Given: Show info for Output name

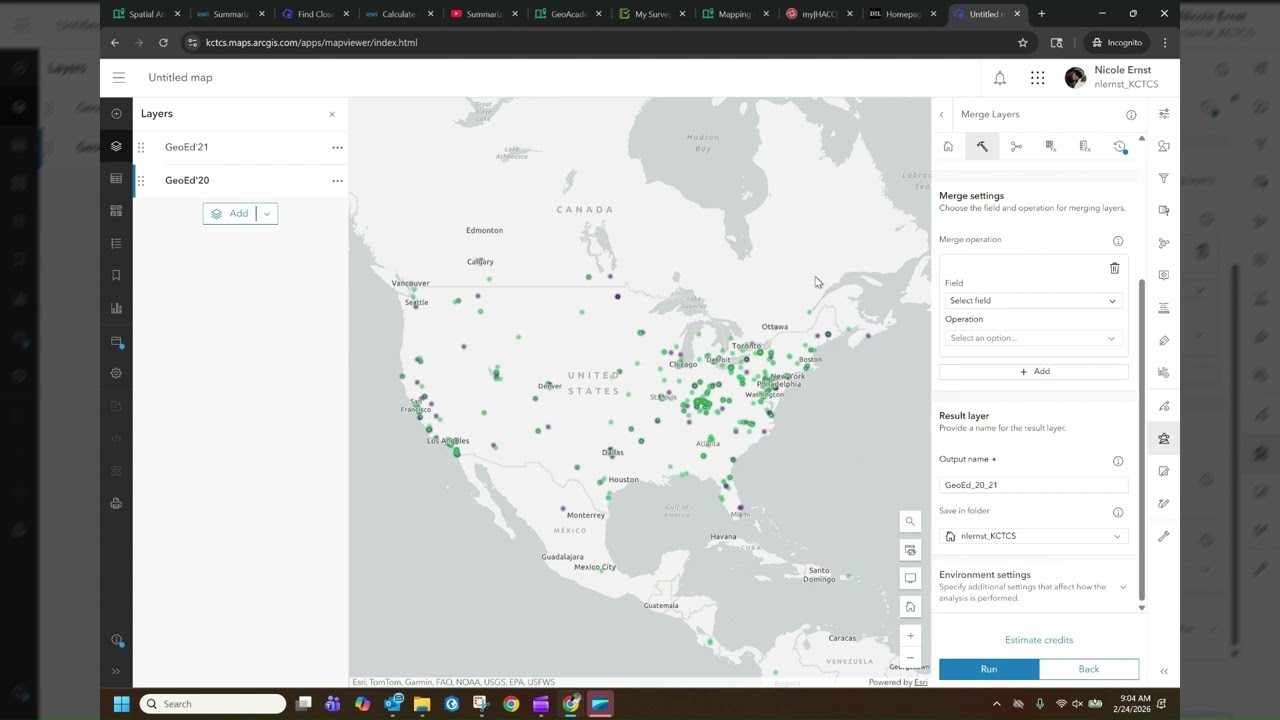Looking at the screenshot, I should pyautogui.click(x=1118, y=461).
